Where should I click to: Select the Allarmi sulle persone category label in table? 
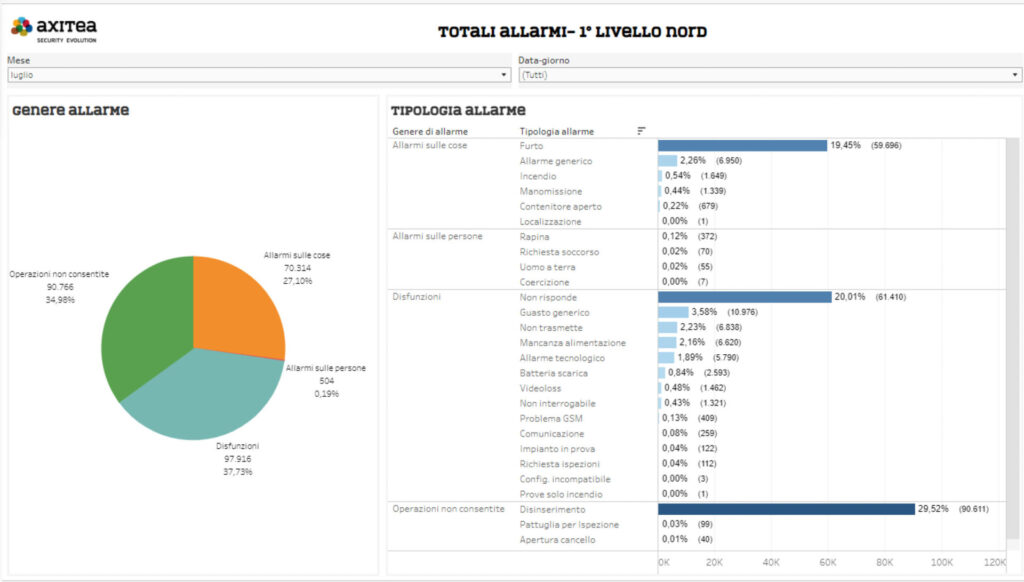point(438,236)
